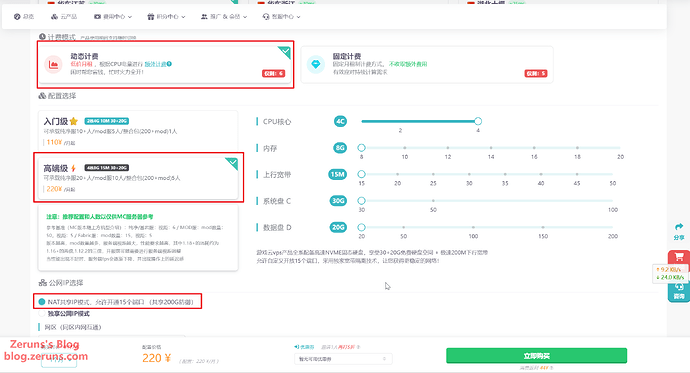This screenshot has height=373, width=690.
Task: Open the 推广 & 公益 menu
Action: tap(224, 17)
